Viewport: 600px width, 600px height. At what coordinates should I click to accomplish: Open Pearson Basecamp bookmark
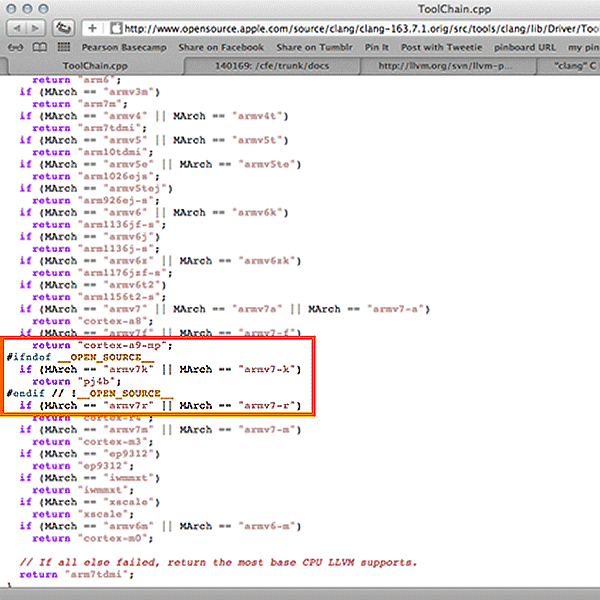pos(124,47)
